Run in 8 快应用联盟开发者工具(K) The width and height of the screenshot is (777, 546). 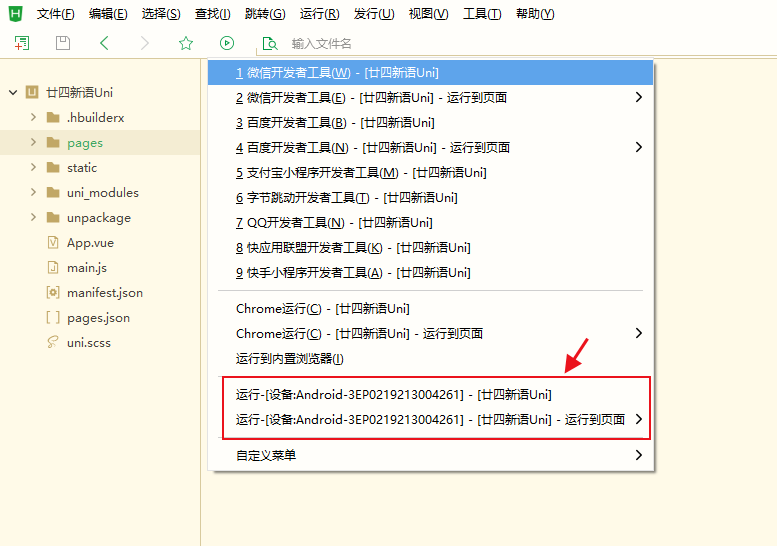click(x=431, y=247)
